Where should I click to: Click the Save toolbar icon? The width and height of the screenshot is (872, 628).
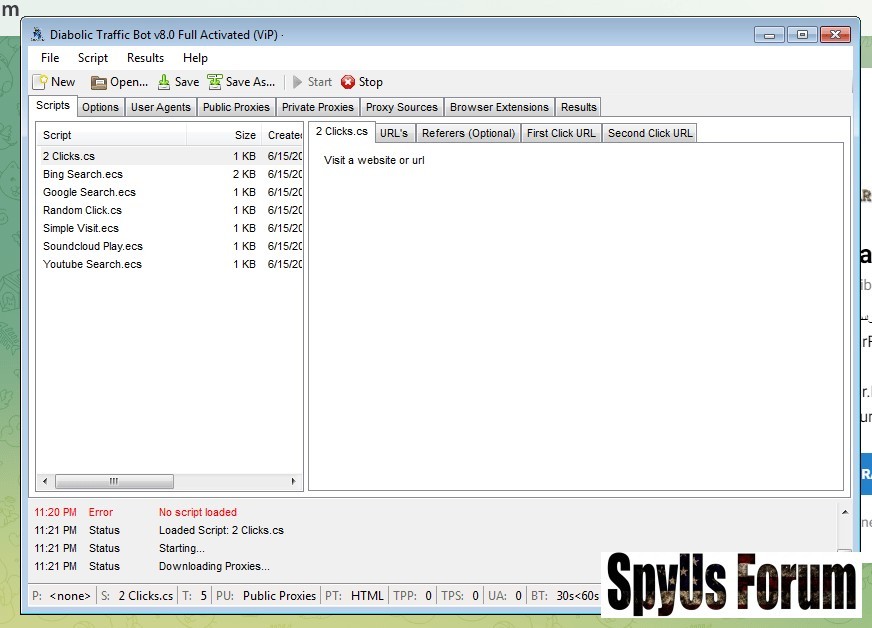click(164, 82)
